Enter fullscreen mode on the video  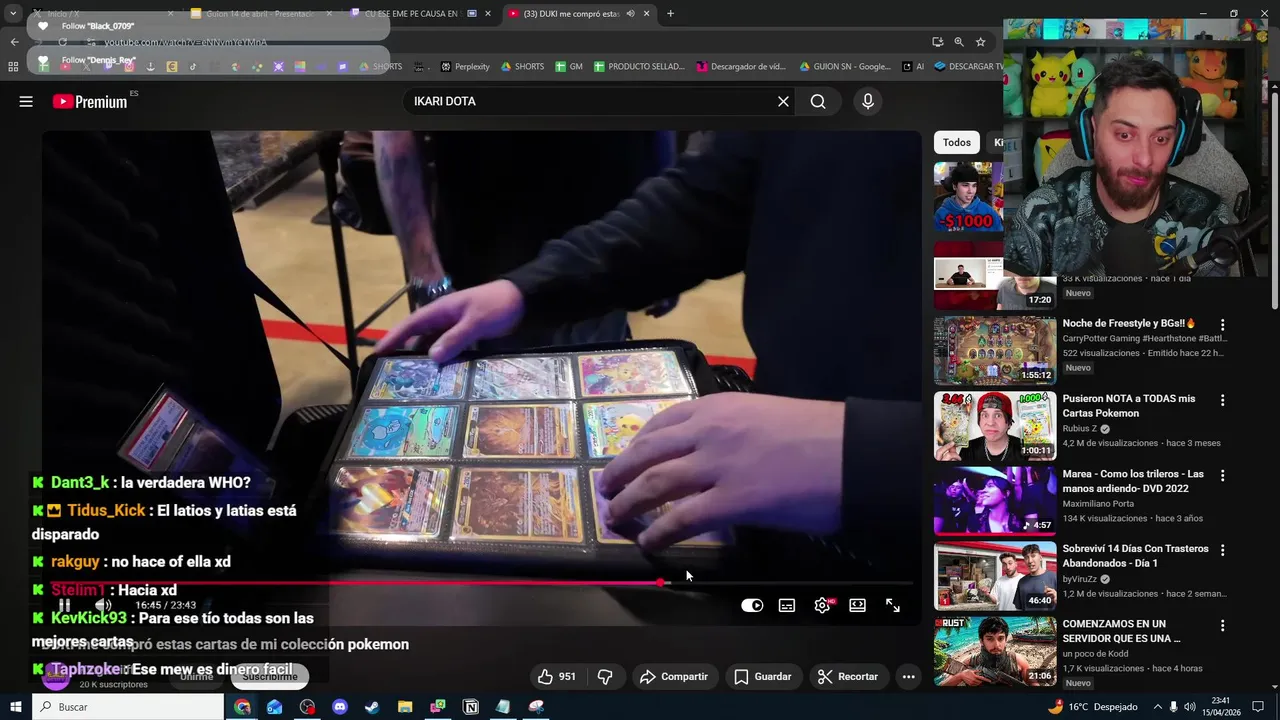[x=893, y=605]
